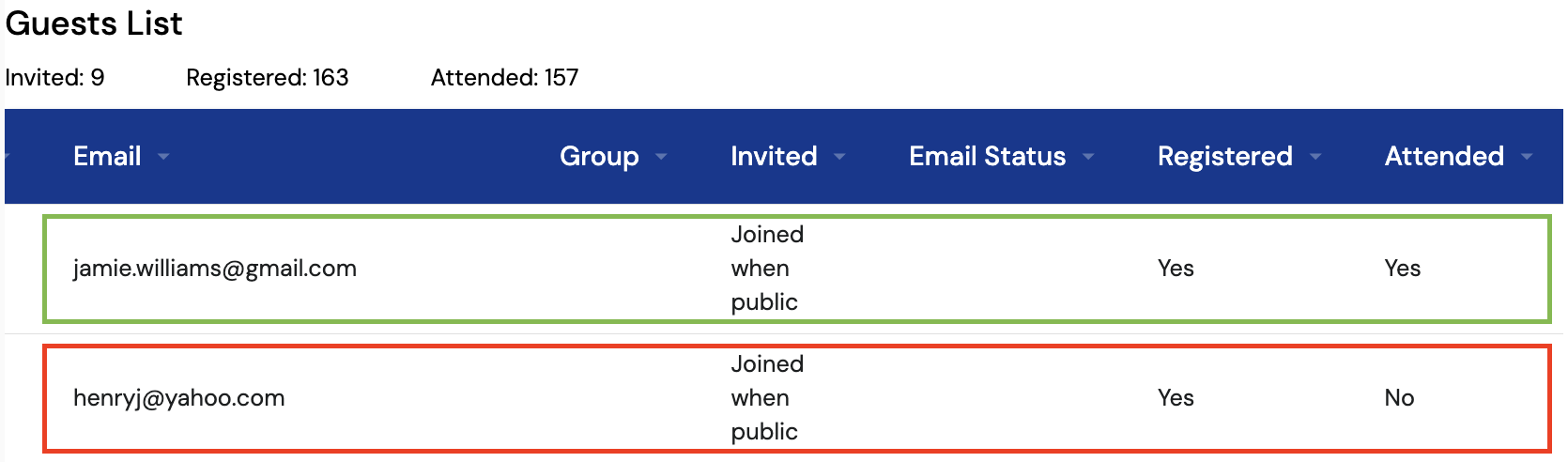Viewport: 1568px width, 462px height.
Task: Click Joined when public for jamie.williams
Action: tap(766, 269)
